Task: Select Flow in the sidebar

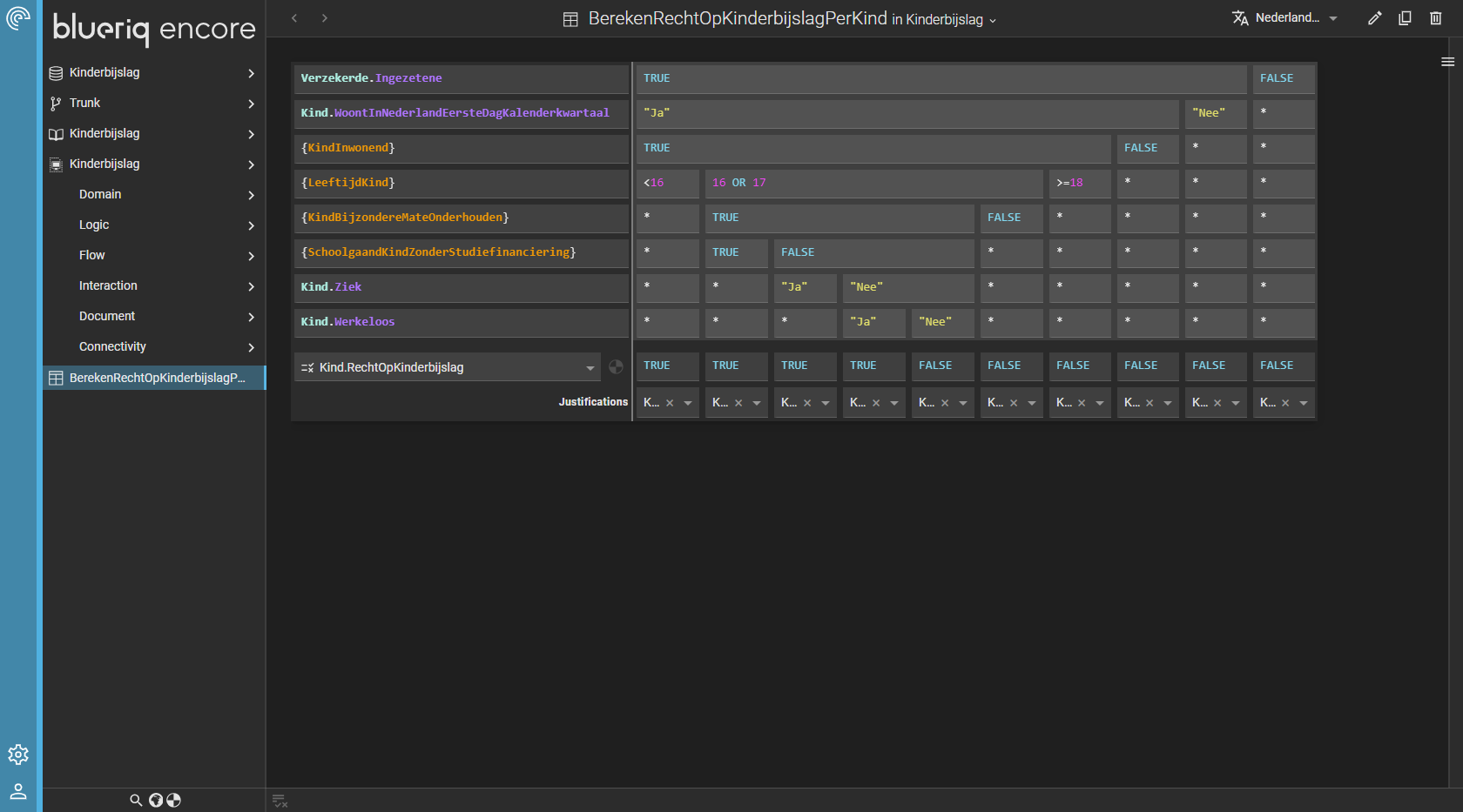Action: pyautogui.click(x=91, y=255)
